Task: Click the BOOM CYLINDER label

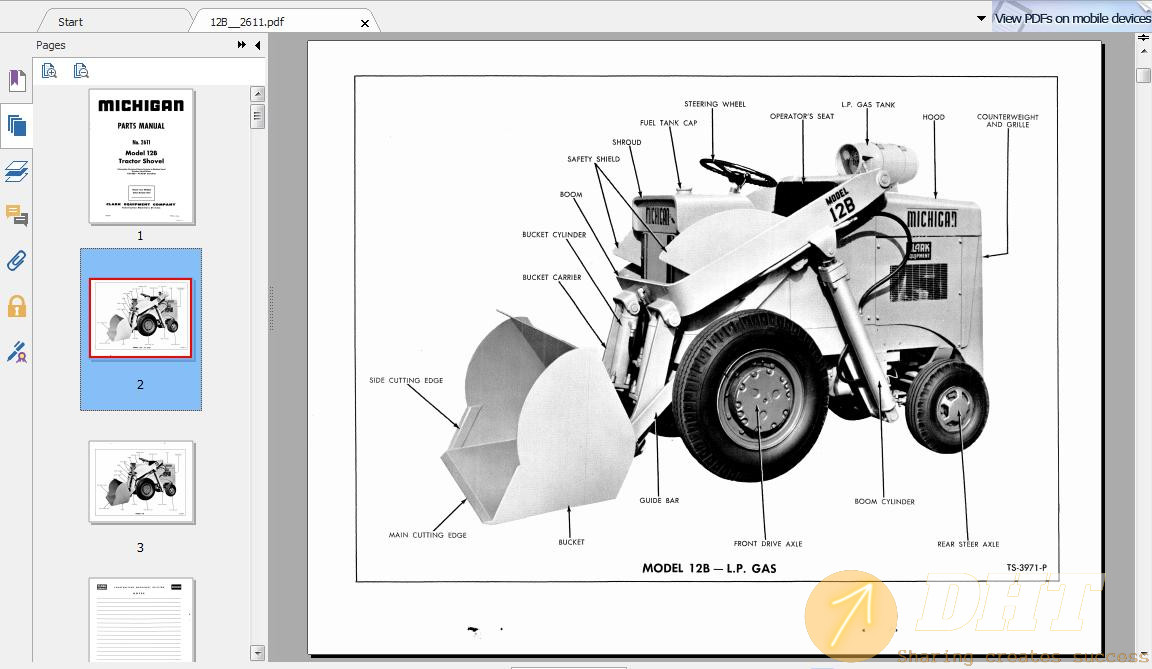Action: (x=885, y=502)
